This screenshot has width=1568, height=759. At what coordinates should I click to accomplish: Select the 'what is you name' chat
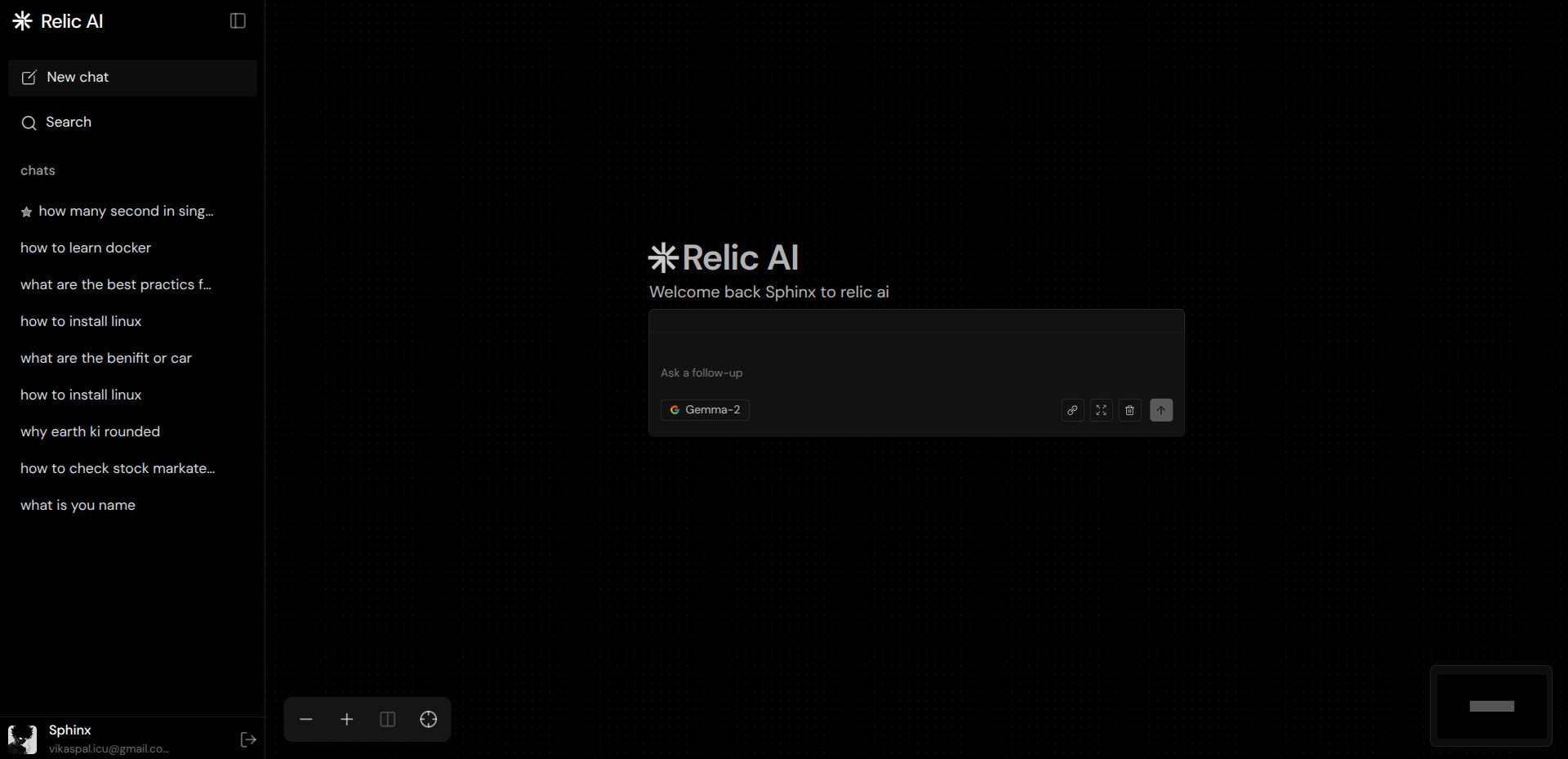(78, 505)
